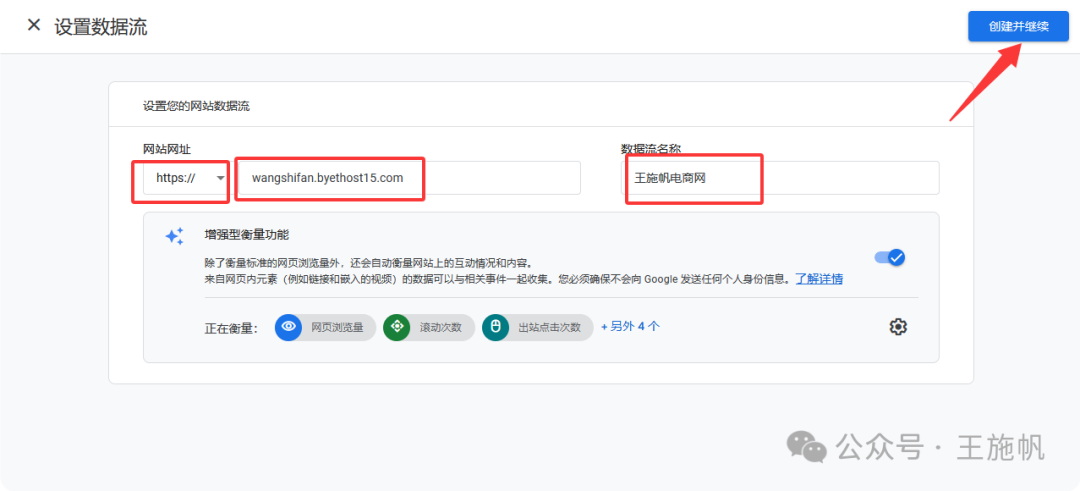Click the stream name field (数据流名称)
This screenshot has width=1080, height=491.
coord(780,178)
